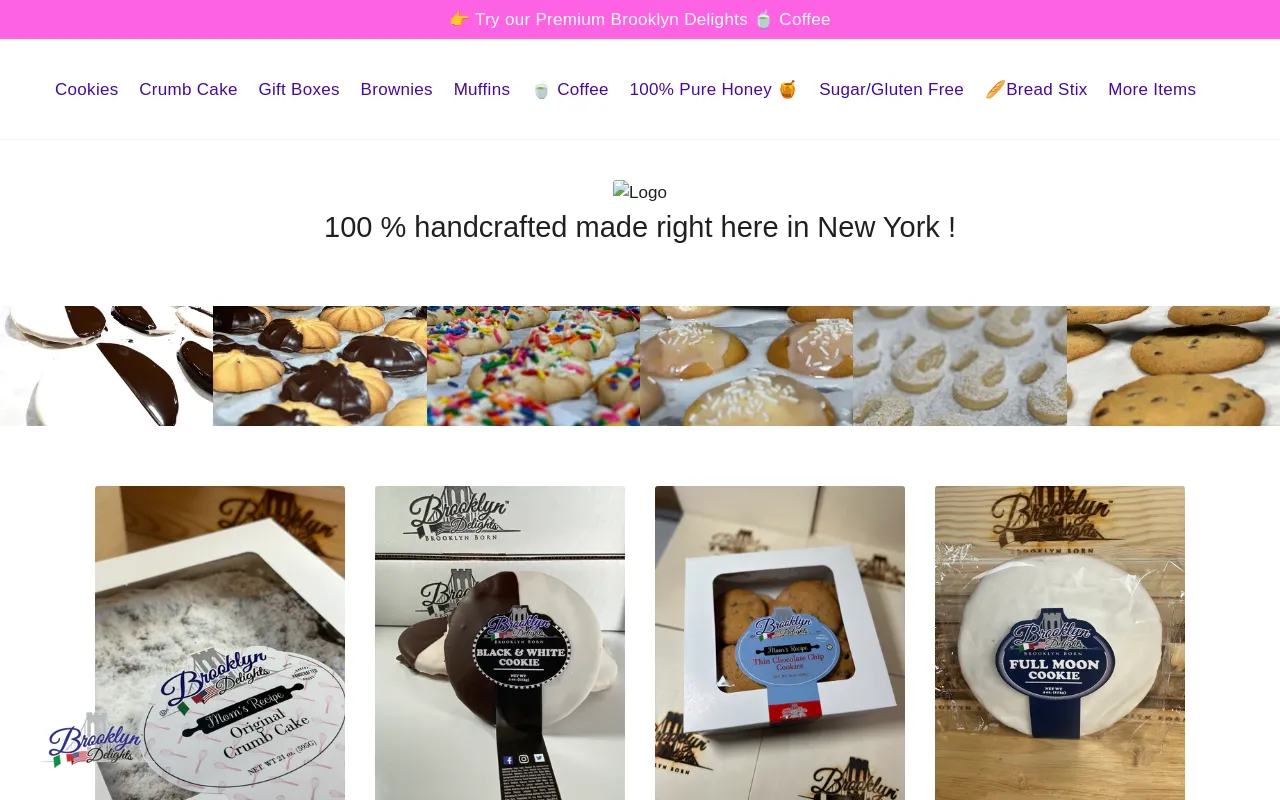The width and height of the screenshot is (1280, 800).
Task: Open the Crumb Cake menu item
Action: (x=188, y=90)
